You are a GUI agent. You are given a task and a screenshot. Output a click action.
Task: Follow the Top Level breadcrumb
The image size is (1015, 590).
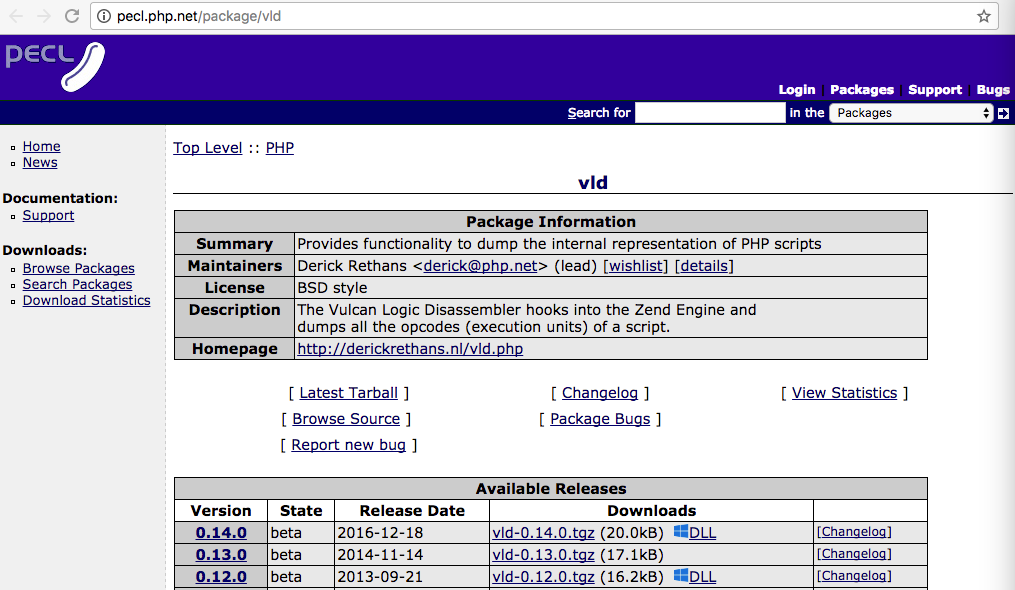point(208,148)
